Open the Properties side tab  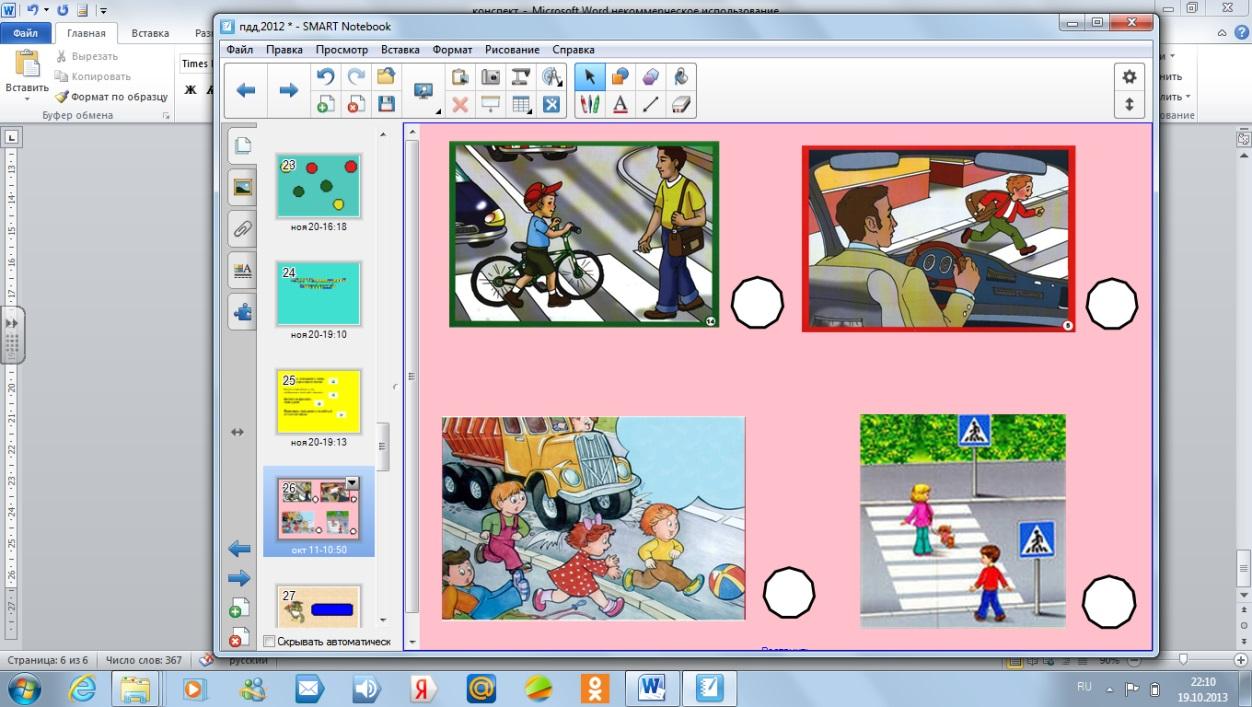pos(242,270)
